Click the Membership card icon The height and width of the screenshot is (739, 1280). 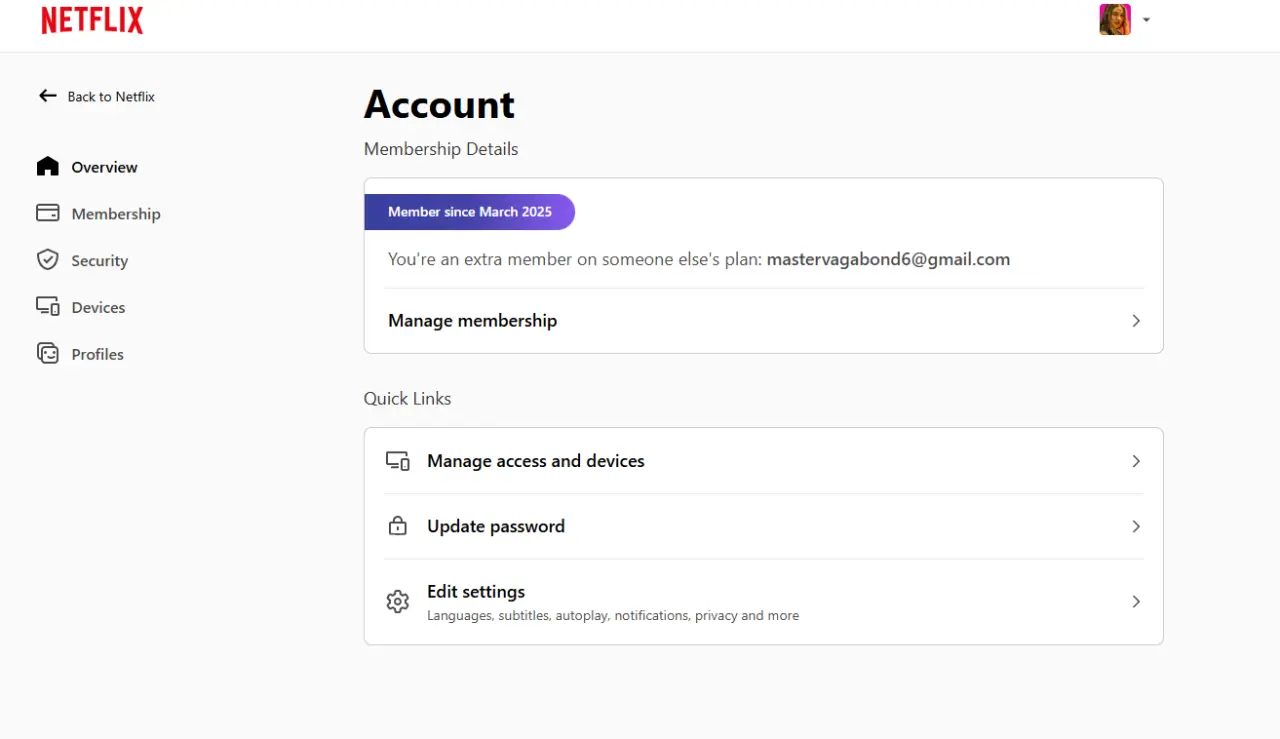click(48, 213)
